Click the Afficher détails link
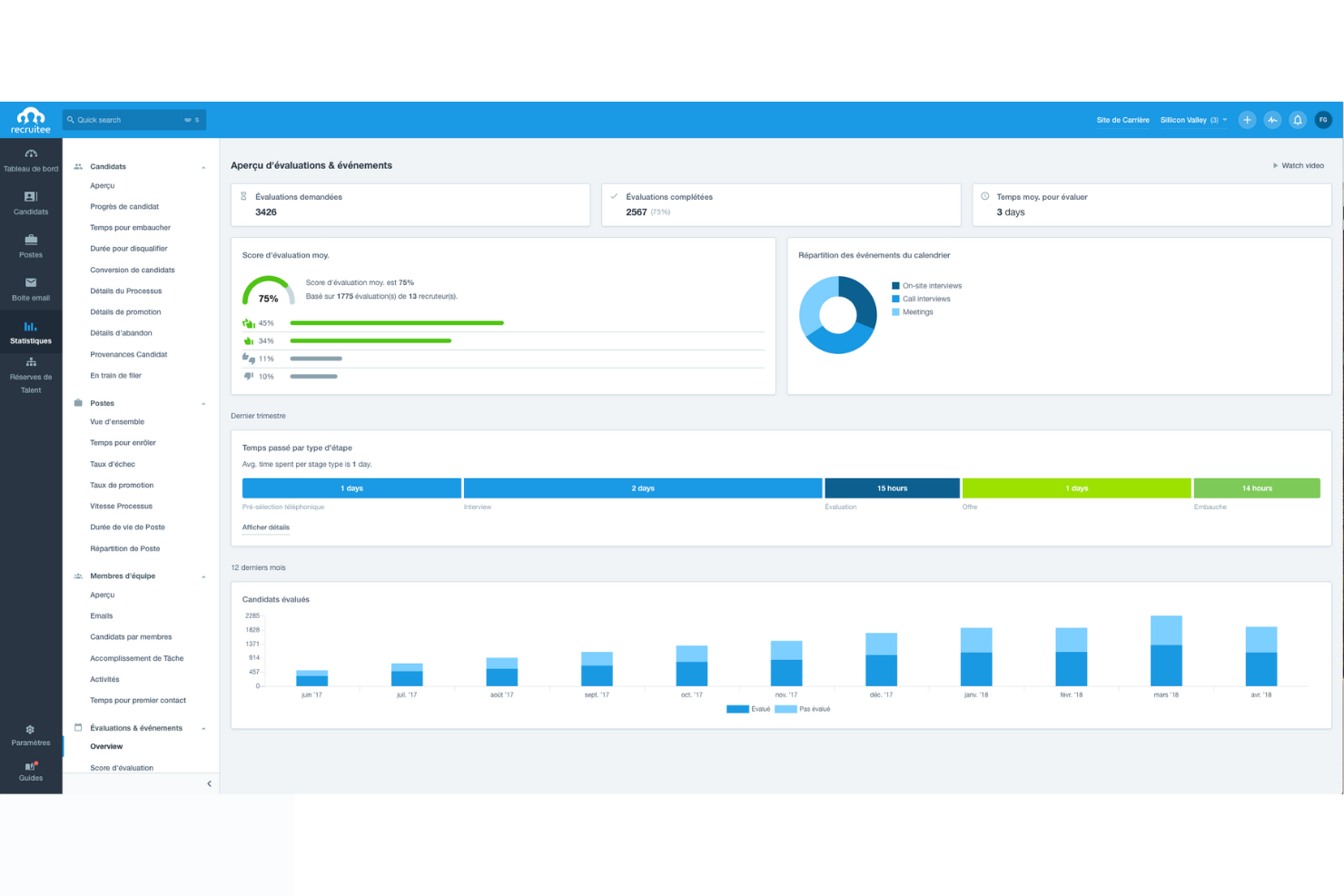The height and width of the screenshot is (896, 1344). coord(266,527)
